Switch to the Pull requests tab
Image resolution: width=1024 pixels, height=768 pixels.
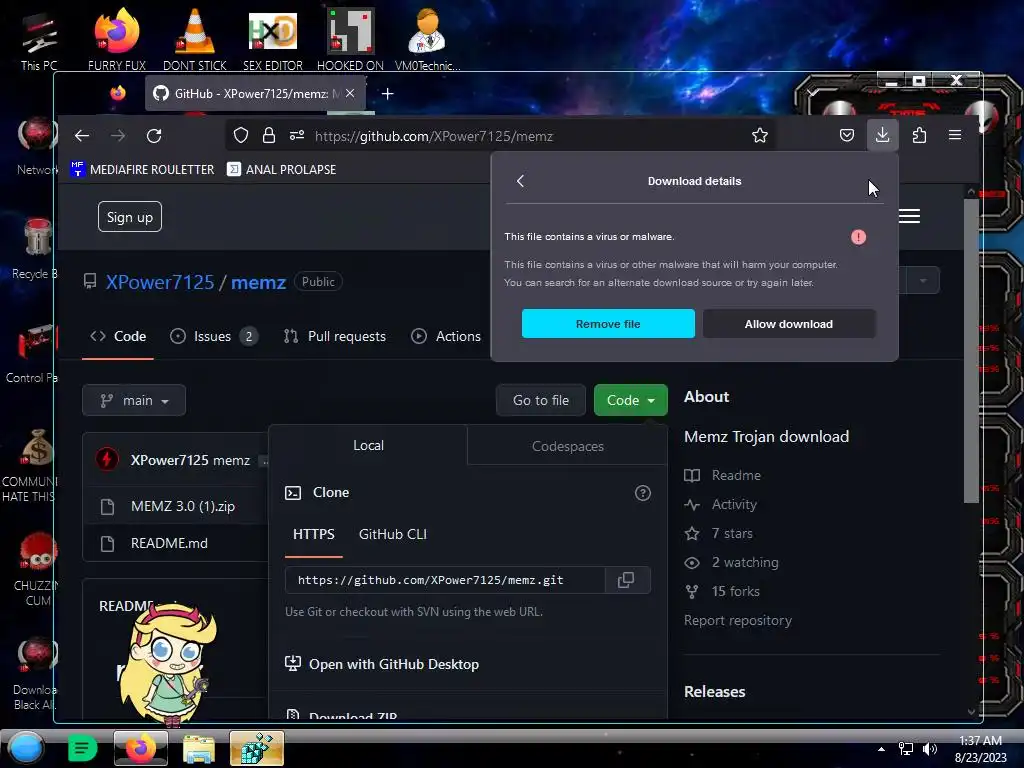334,336
